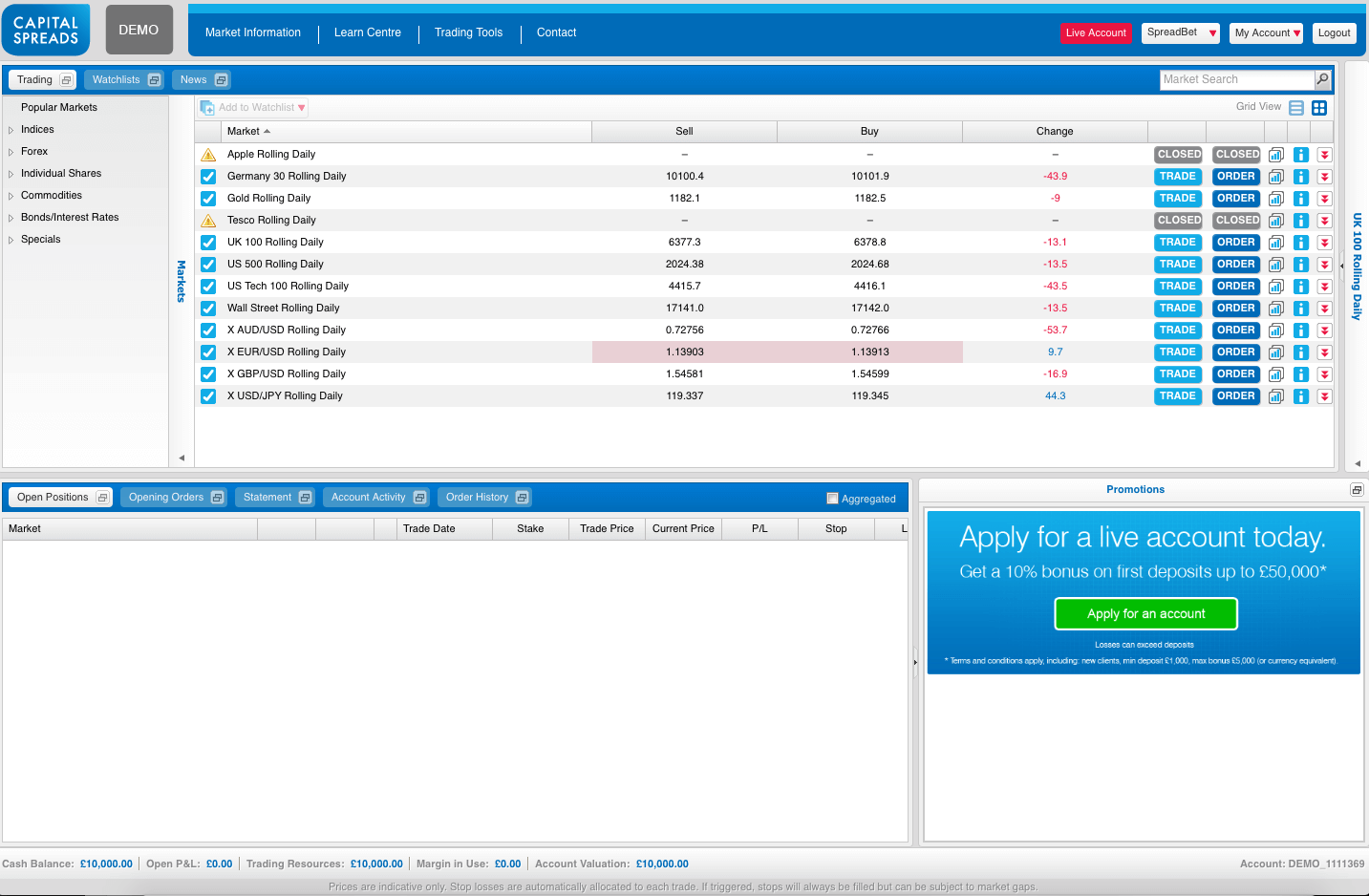Pop out the Order History tab icon
The height and width of the screenshot is (896, 1369).
522,498
